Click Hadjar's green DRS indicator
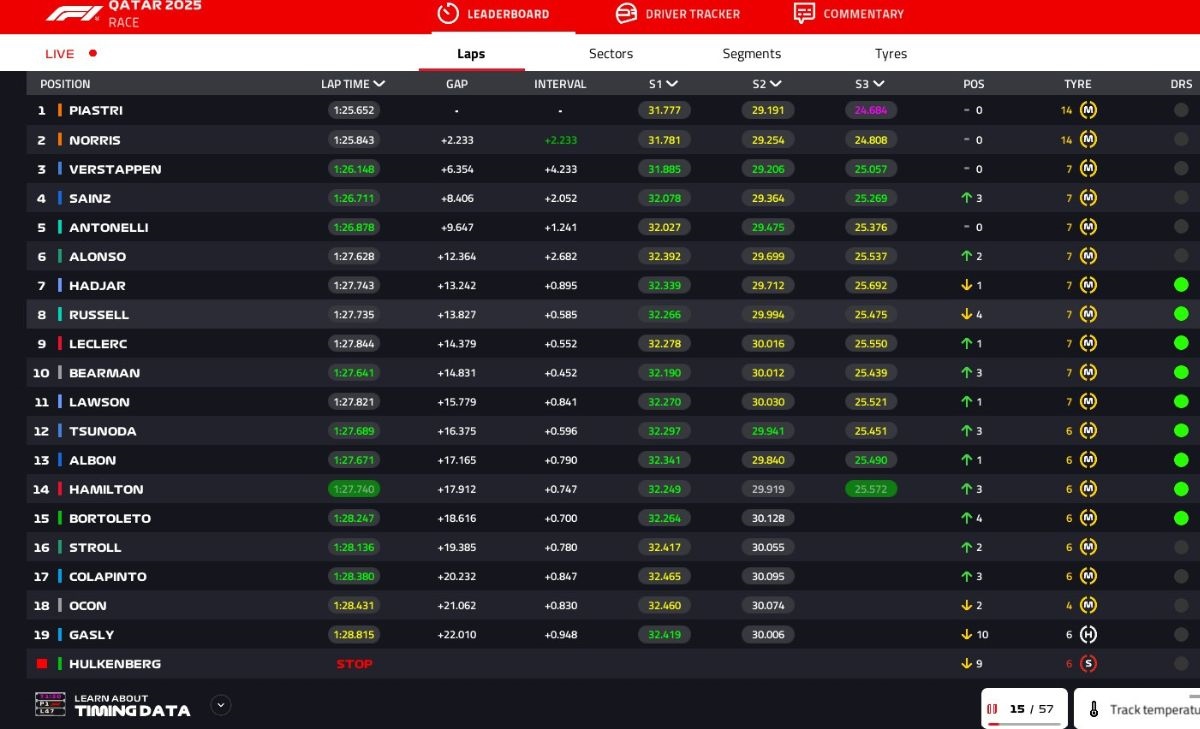This screenshot has height=729, width=1200. pyautogui.click(x=1181, y=285)
